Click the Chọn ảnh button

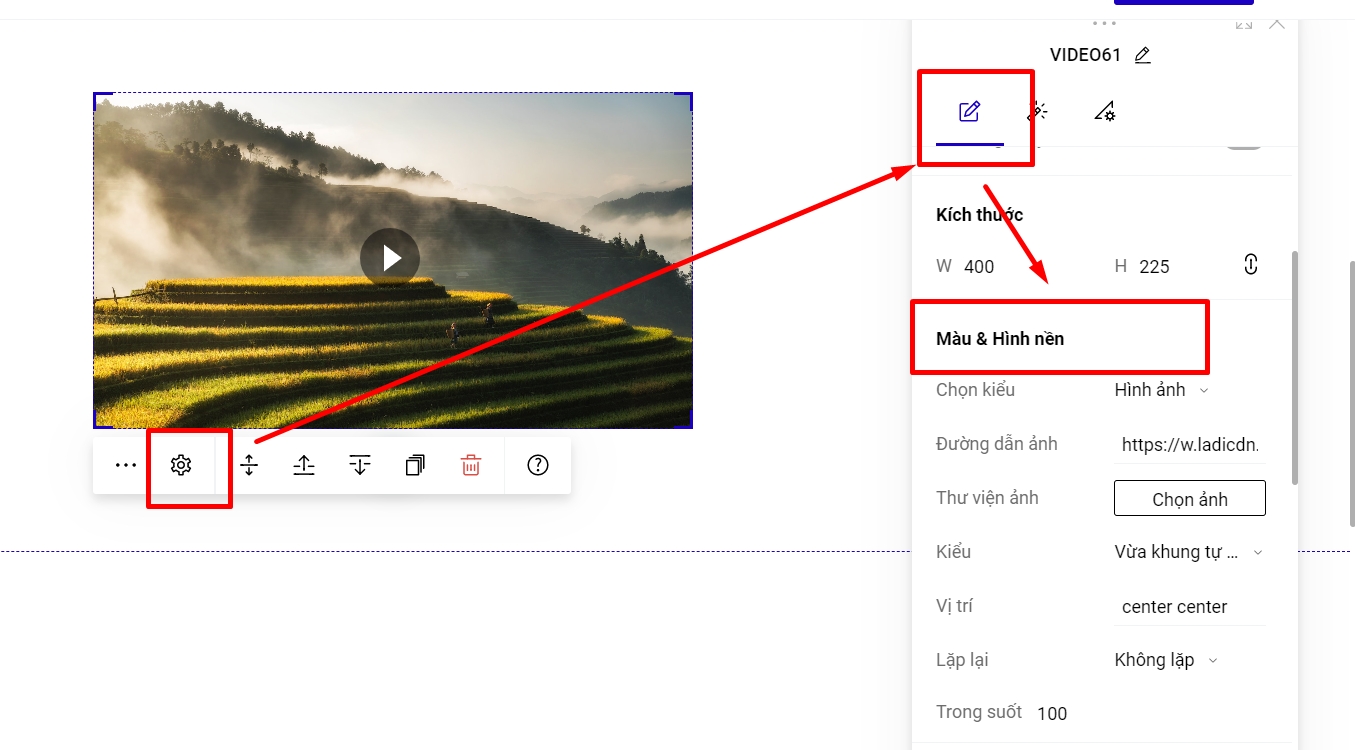(1189, 499)
